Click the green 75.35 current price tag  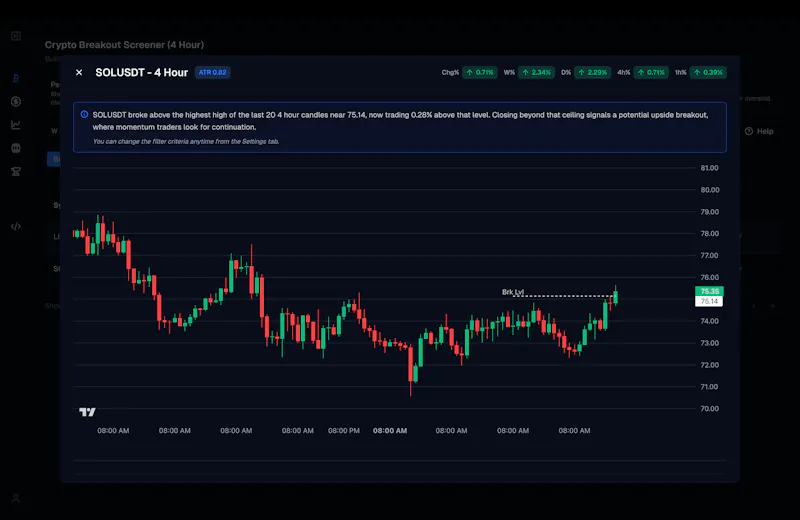pos(709,291)
